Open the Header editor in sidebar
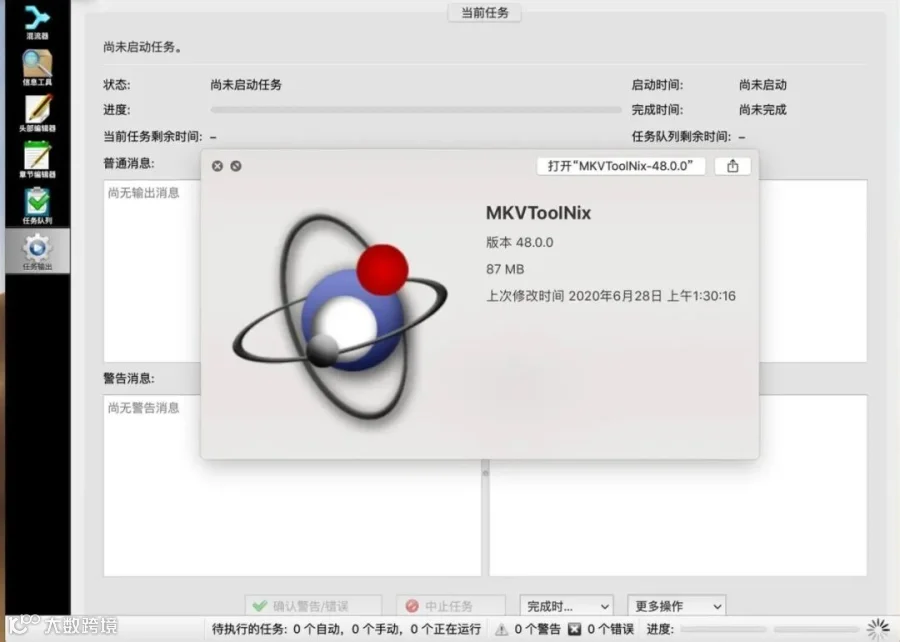This screenshot has width=900, height=642. (x=37, y=113)
